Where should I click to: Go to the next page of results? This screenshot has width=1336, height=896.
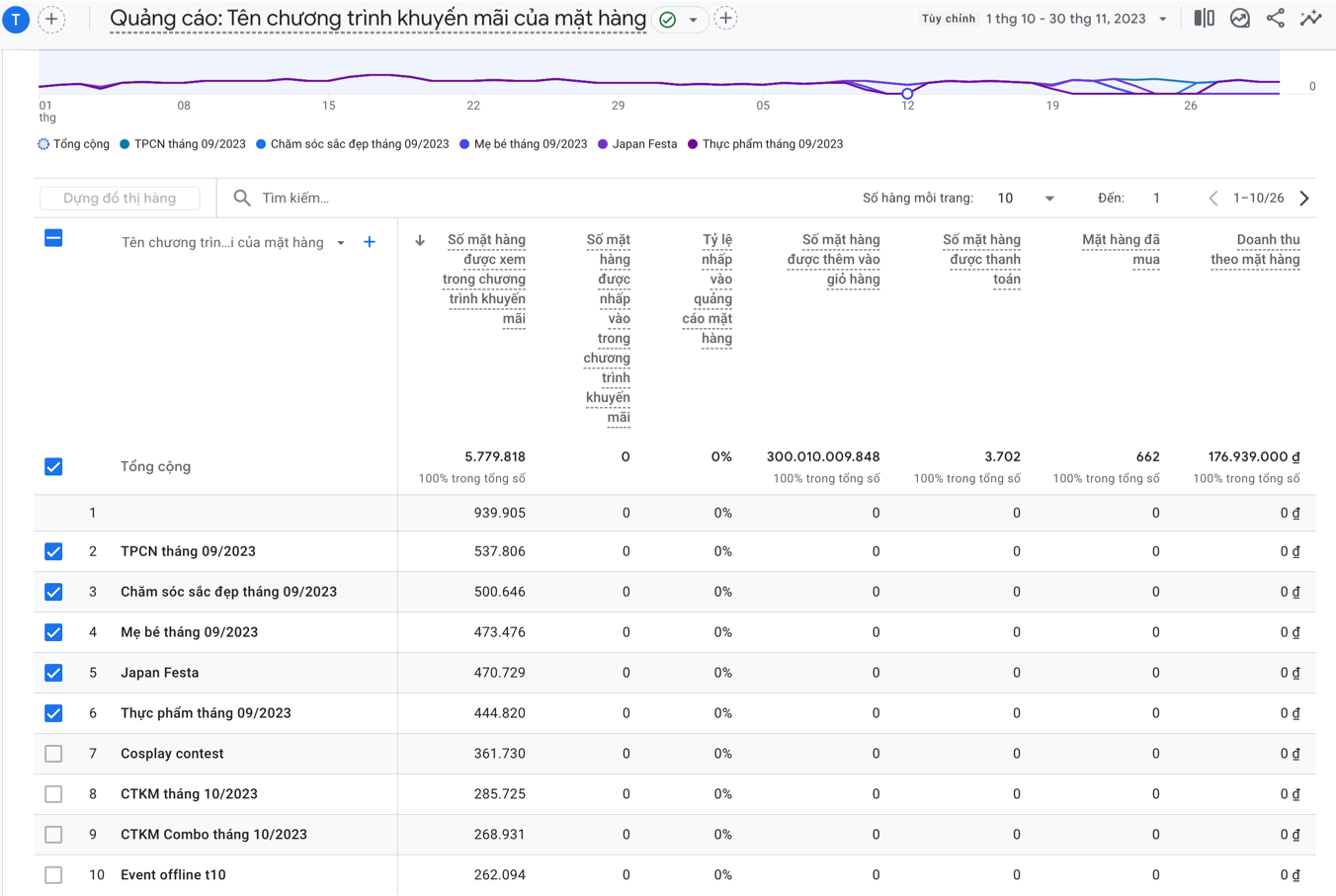(1304, 199)
